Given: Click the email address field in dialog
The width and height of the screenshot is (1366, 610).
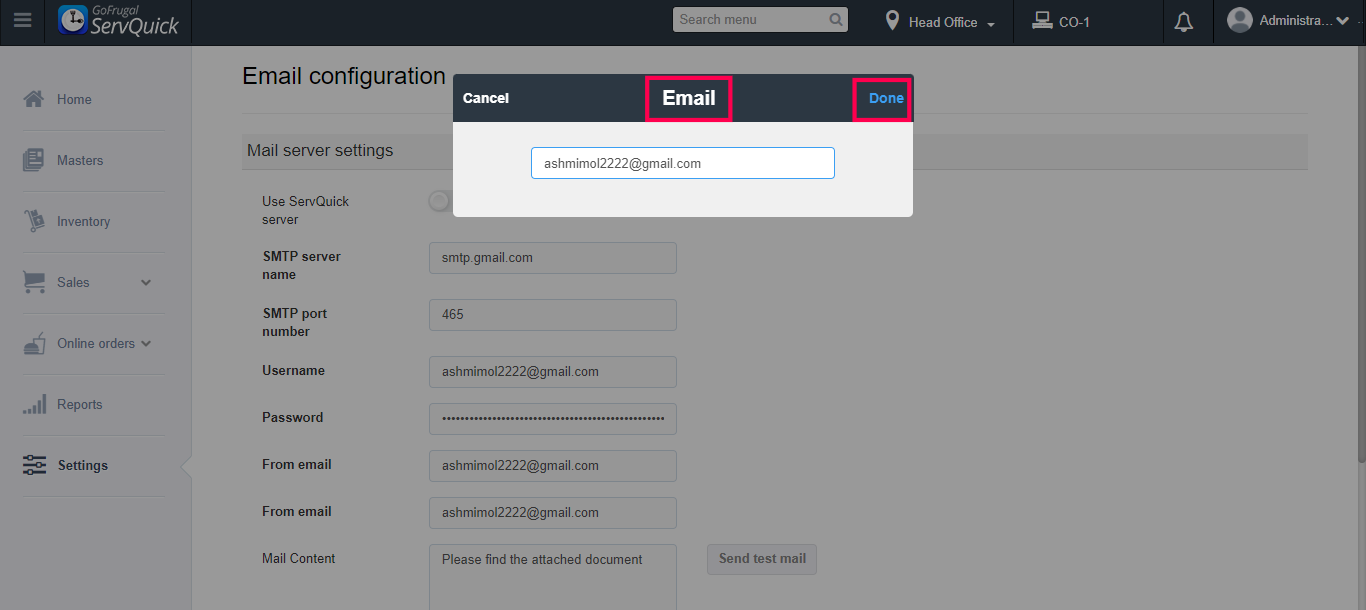Looking at the screenshot, I should [x=682, y=163].
